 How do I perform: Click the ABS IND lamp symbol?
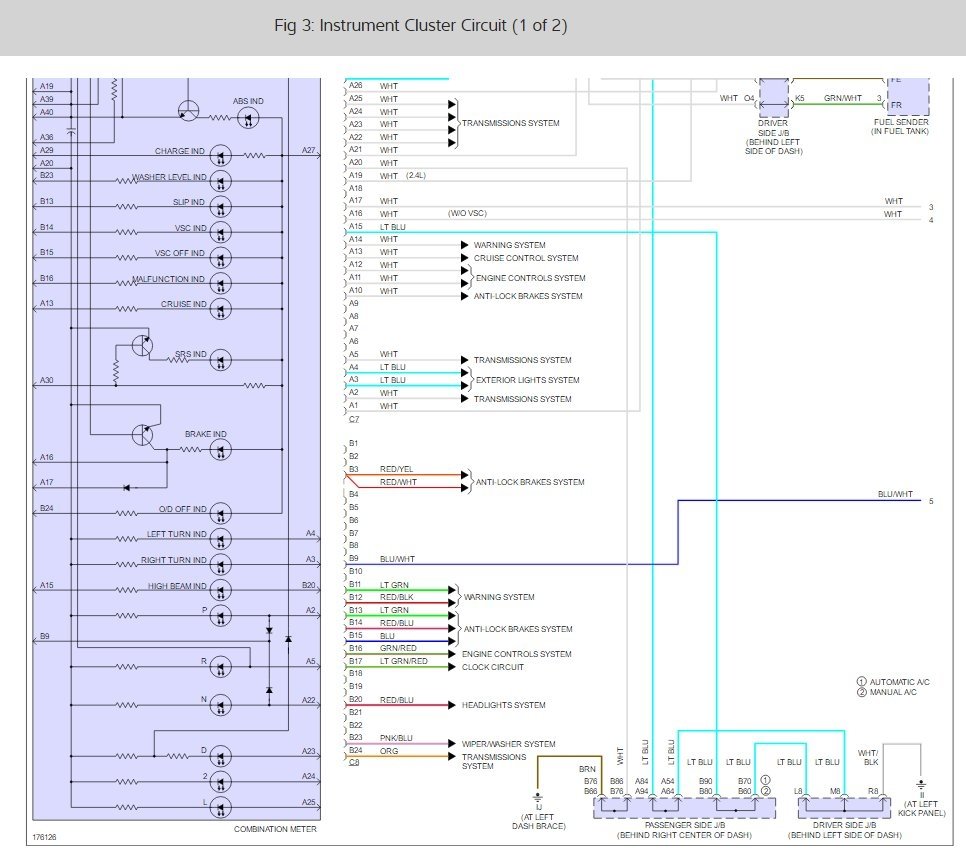(248, 118)
